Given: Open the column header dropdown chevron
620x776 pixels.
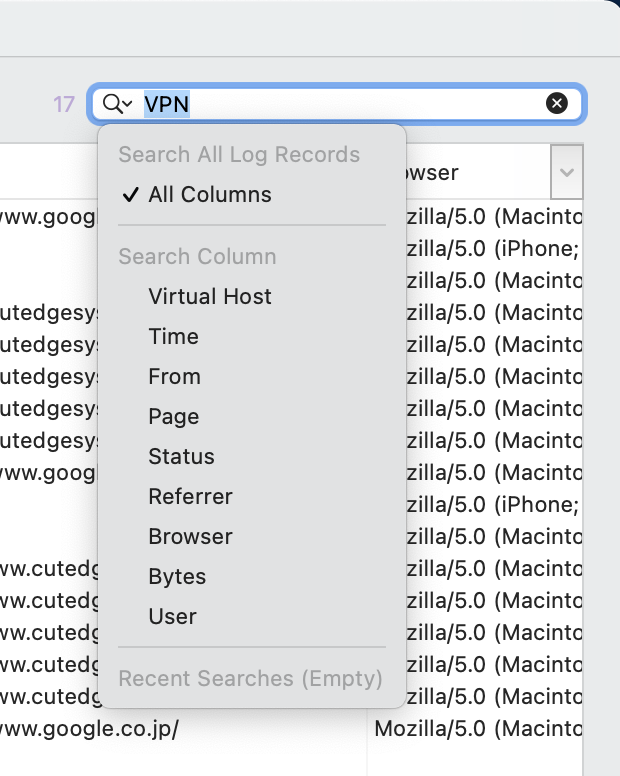Looking at the screenshot, I should click(567, 173).
